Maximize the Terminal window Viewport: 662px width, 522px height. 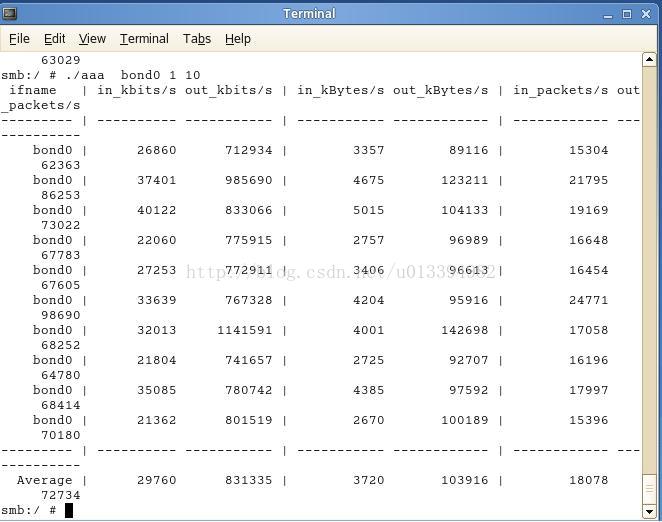tap(627, 14)
